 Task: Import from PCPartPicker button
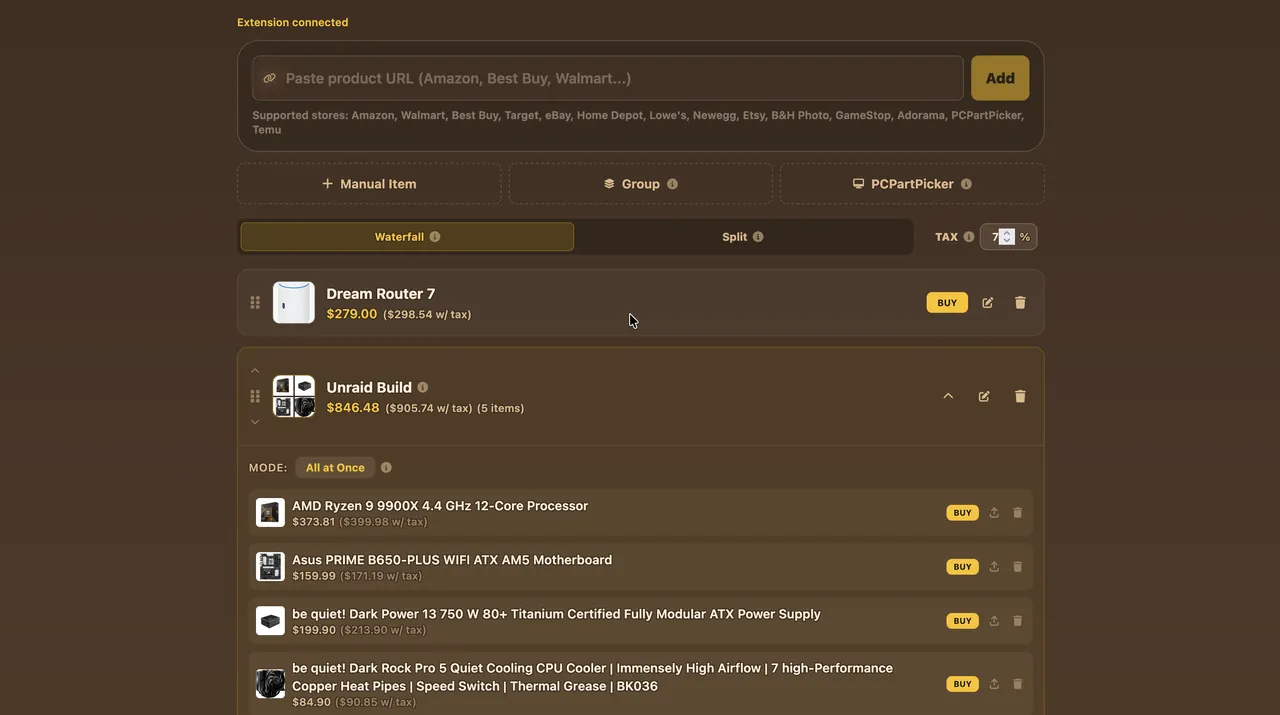(x=912, y=184)
